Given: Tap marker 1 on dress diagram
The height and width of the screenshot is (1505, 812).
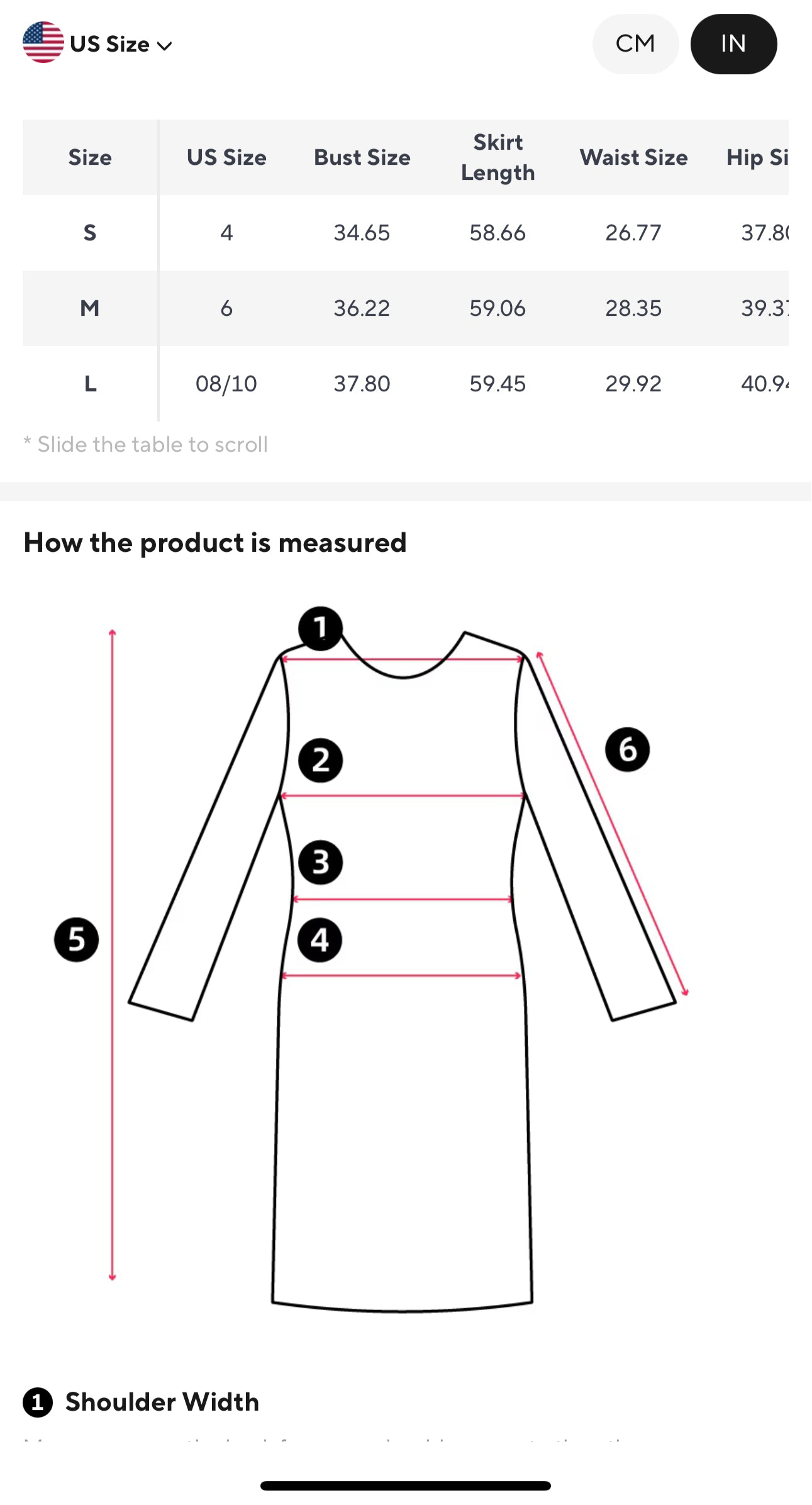Looking at the screenshot, I should [320, 628].
